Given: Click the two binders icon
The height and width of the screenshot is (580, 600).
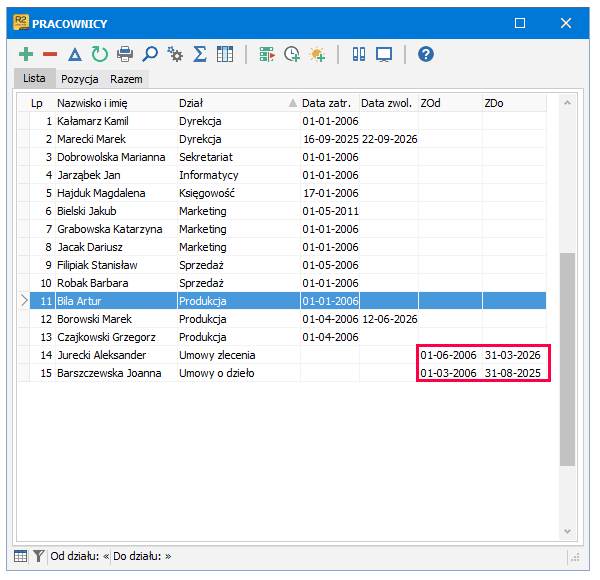Looking at the screenshot, I should 359,54.
